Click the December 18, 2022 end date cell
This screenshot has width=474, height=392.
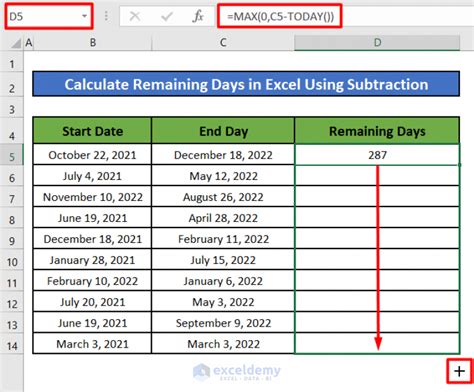pyautogui.click(x=223, y=155)
